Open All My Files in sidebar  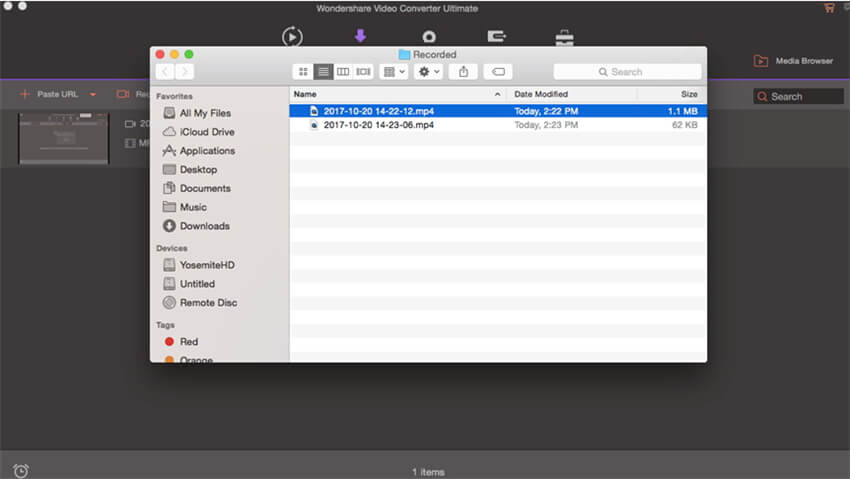click(x=197, y=113)
